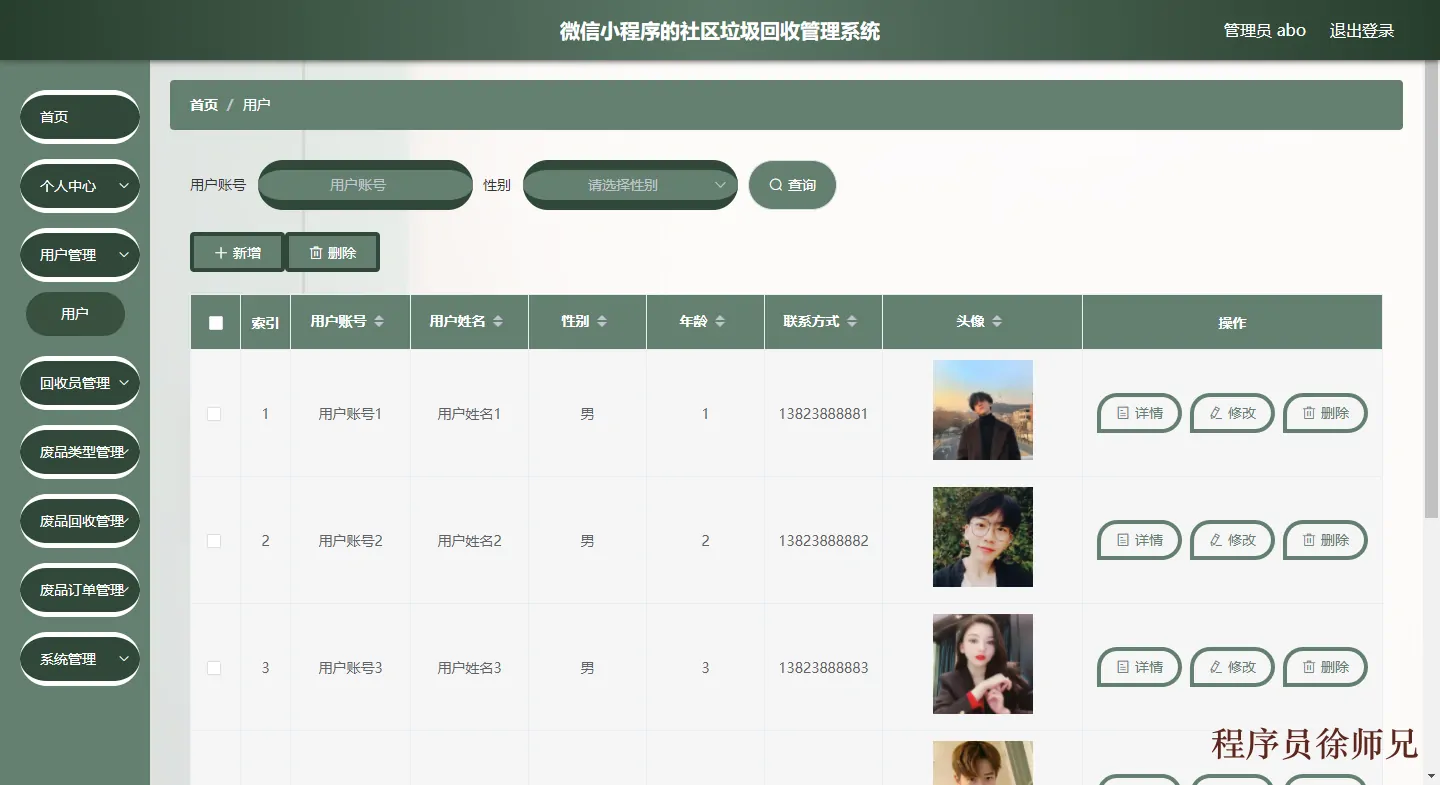Click 删除 for 用户账号3 row

click(x=1326, y=667)
